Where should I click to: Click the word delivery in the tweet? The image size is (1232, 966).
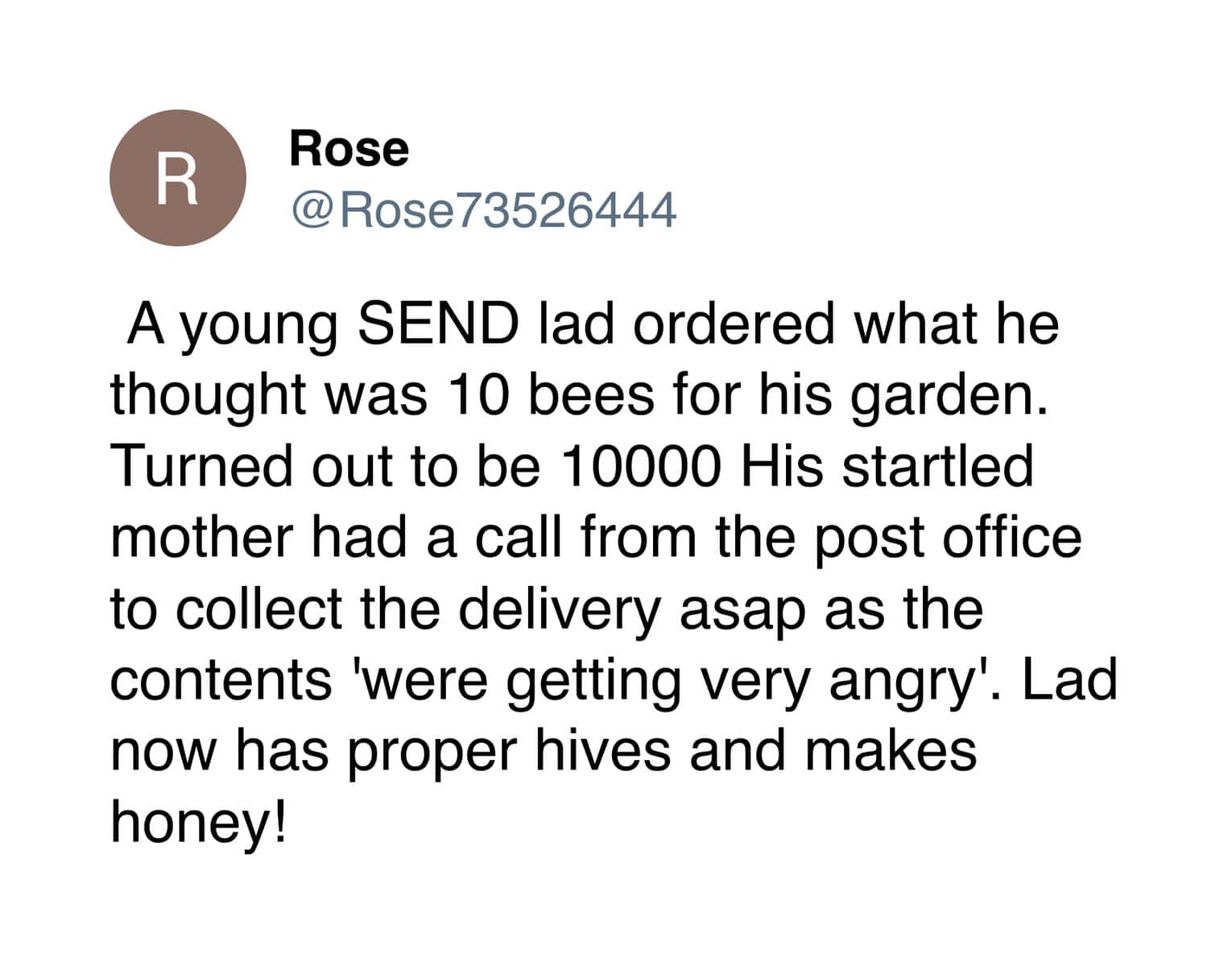click(x=560, y=609)
